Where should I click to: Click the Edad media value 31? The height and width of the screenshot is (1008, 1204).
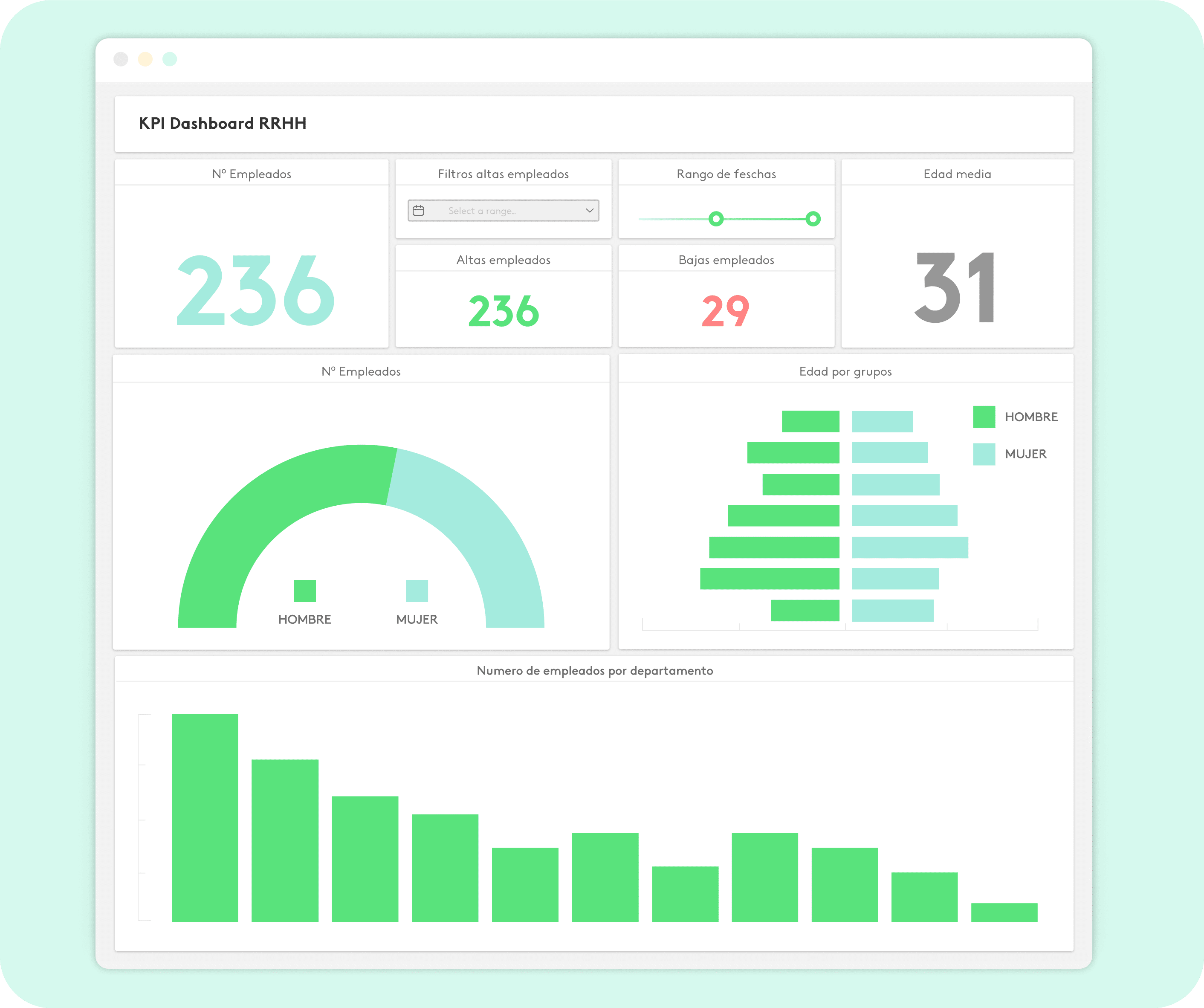(956, 288)
